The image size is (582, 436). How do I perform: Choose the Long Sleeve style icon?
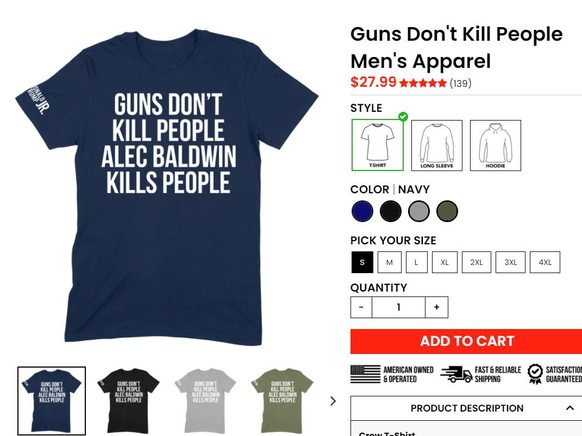click(436, 145)
